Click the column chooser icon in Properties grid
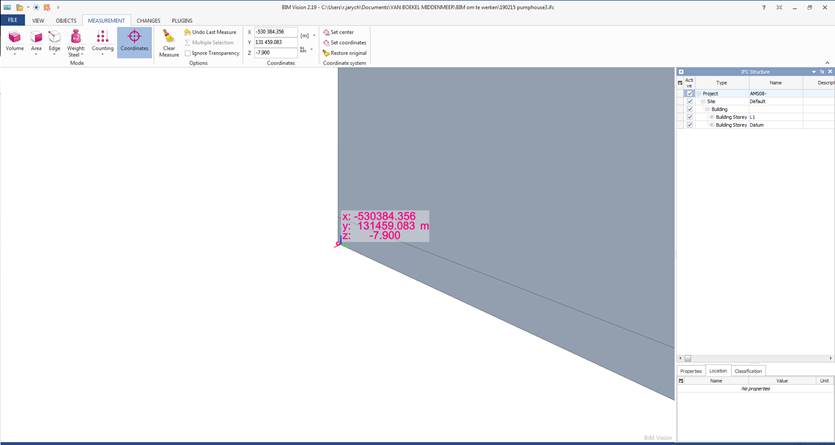The height and width of the screenshot is (445, 835). (x=680, y=381)
